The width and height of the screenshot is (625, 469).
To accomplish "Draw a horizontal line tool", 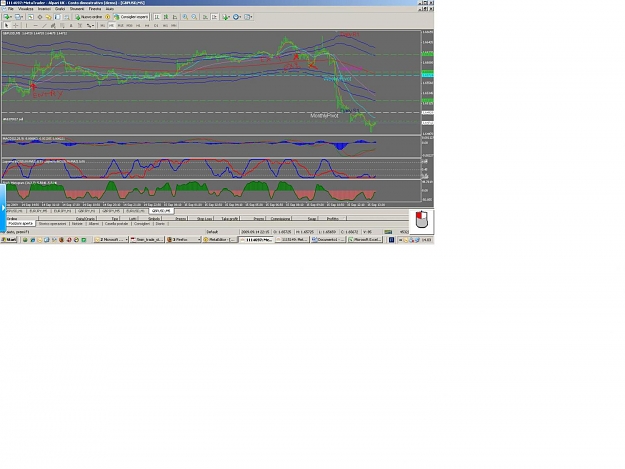I will point(35,26).
